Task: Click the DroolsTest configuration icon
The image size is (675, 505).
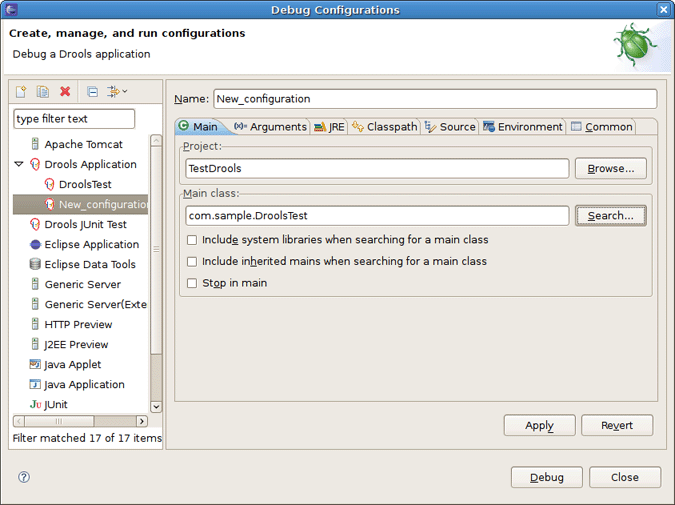Action: pos(50,184)
